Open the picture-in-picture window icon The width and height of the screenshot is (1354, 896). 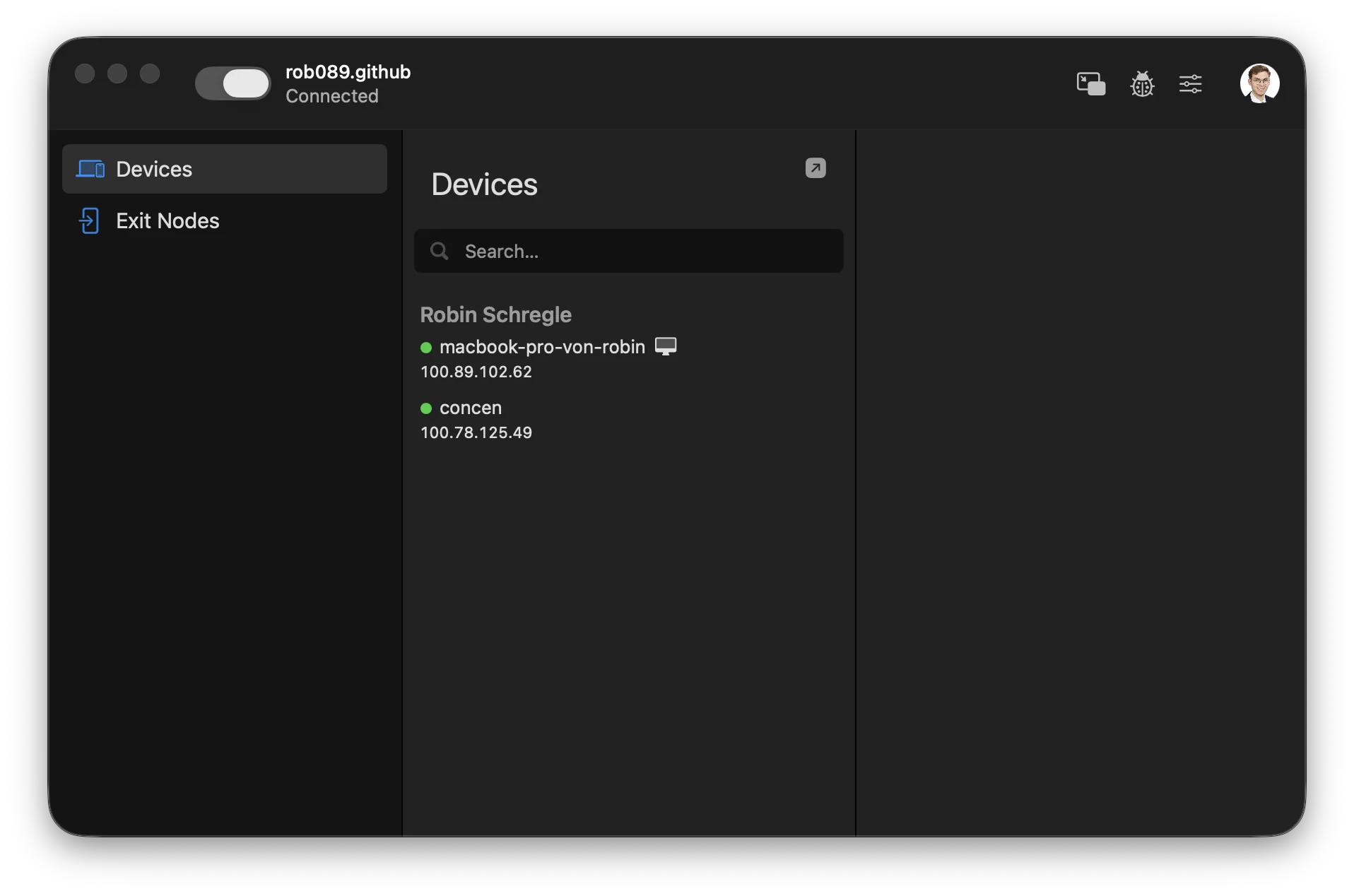[1090, 83]
